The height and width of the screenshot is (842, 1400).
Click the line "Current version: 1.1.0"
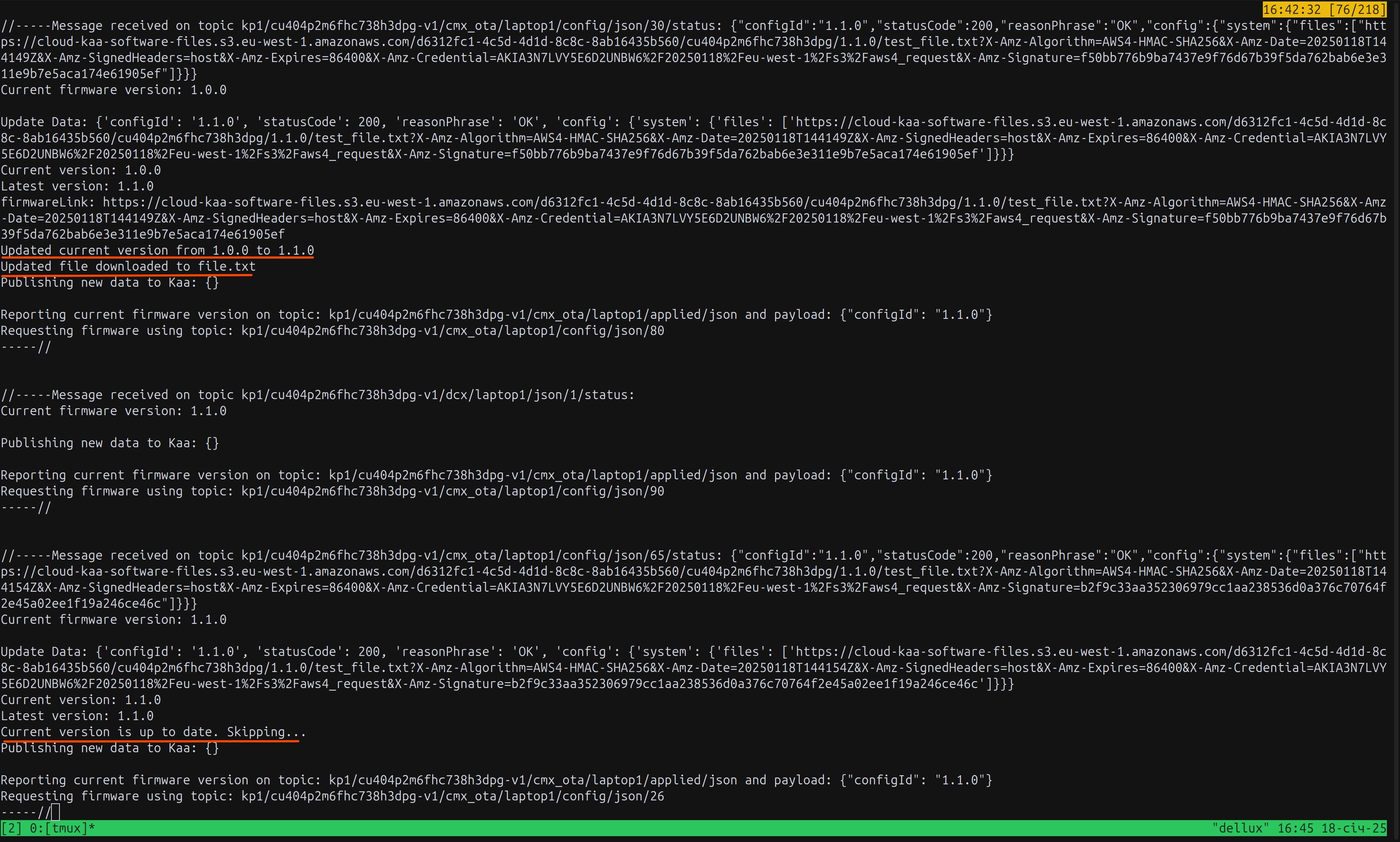[x=81, y=700]
